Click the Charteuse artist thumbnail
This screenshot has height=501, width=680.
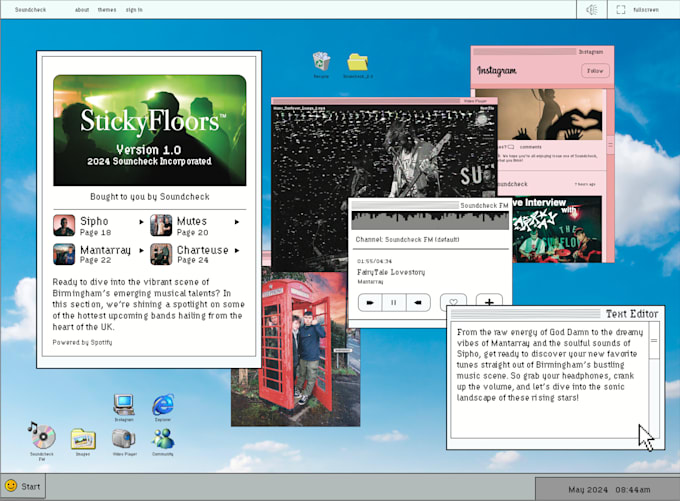(161, 254)
